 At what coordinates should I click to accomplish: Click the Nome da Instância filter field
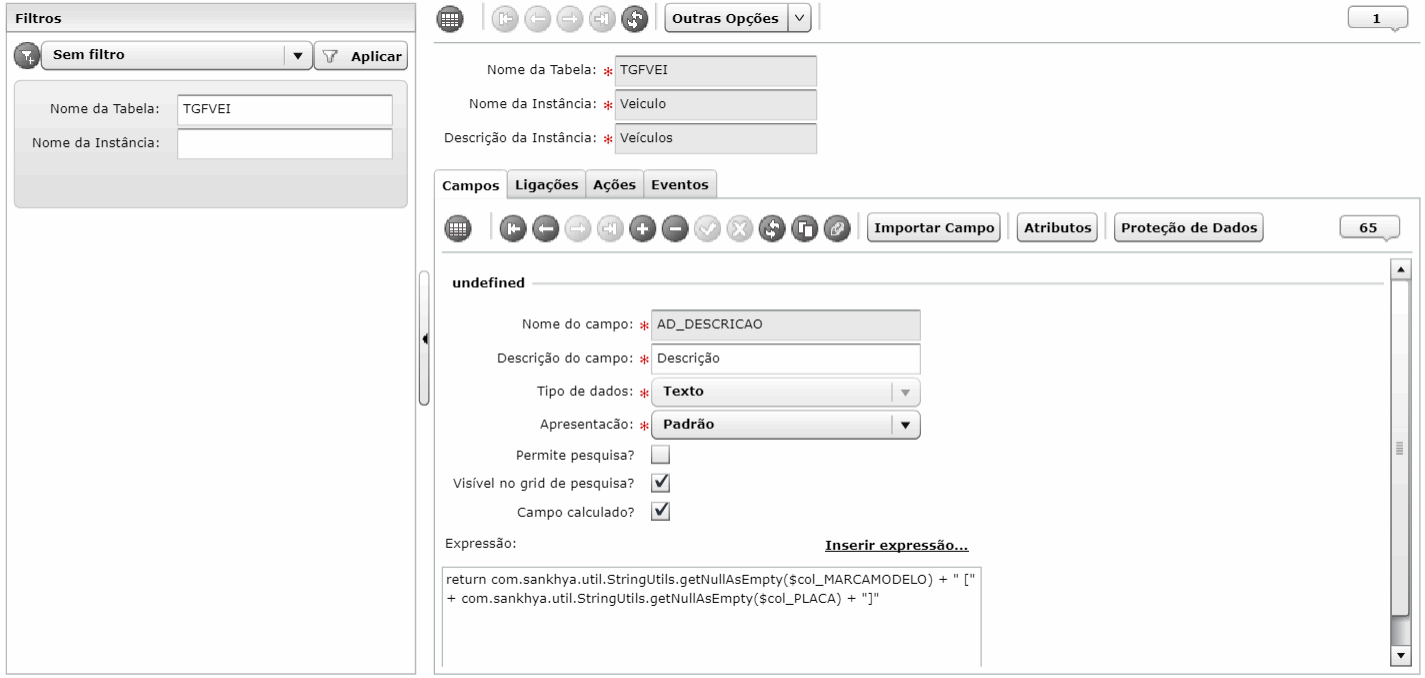click(x=285, y=143)
